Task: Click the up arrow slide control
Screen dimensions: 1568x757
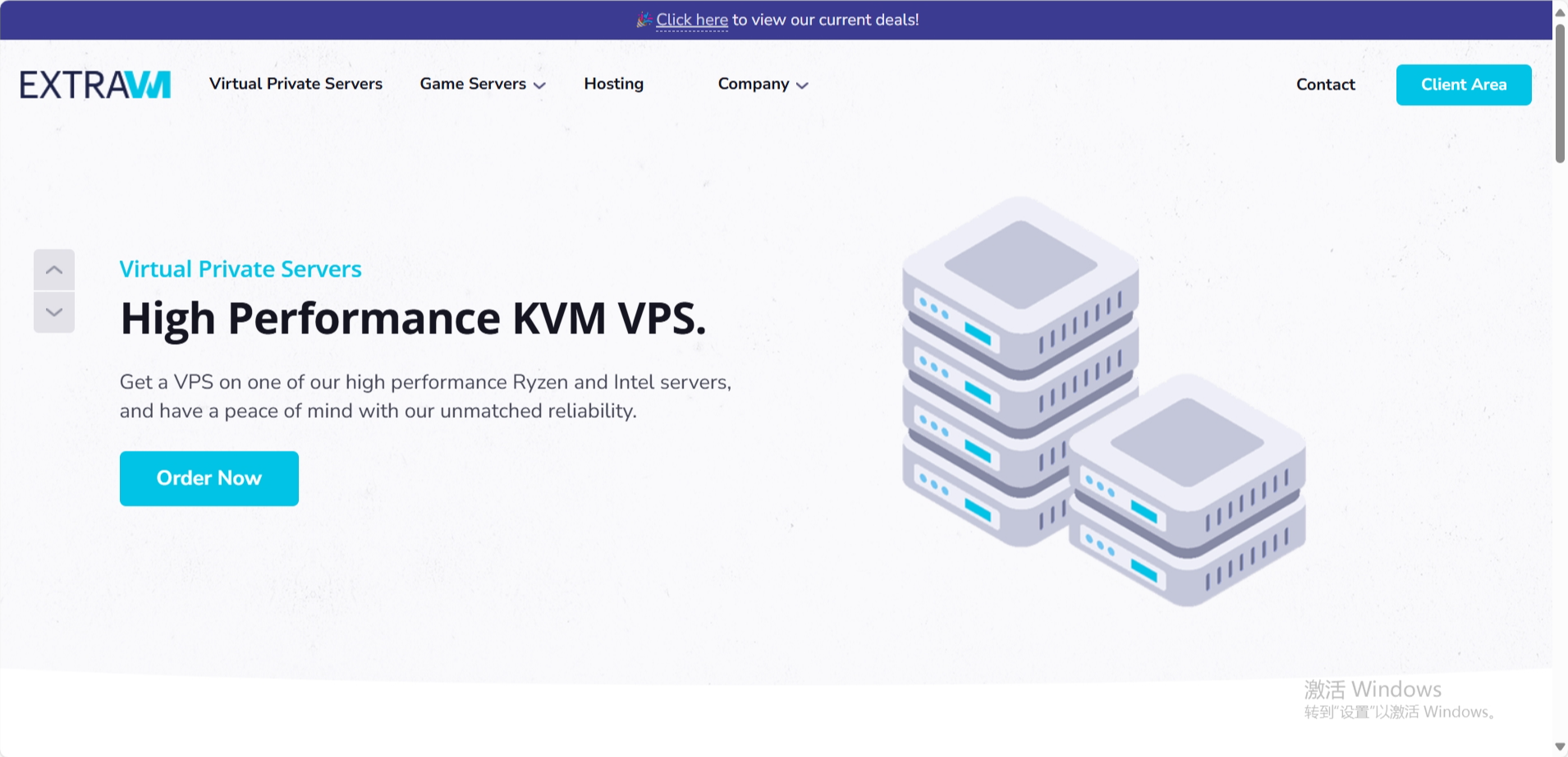Action: pos(54,270)
